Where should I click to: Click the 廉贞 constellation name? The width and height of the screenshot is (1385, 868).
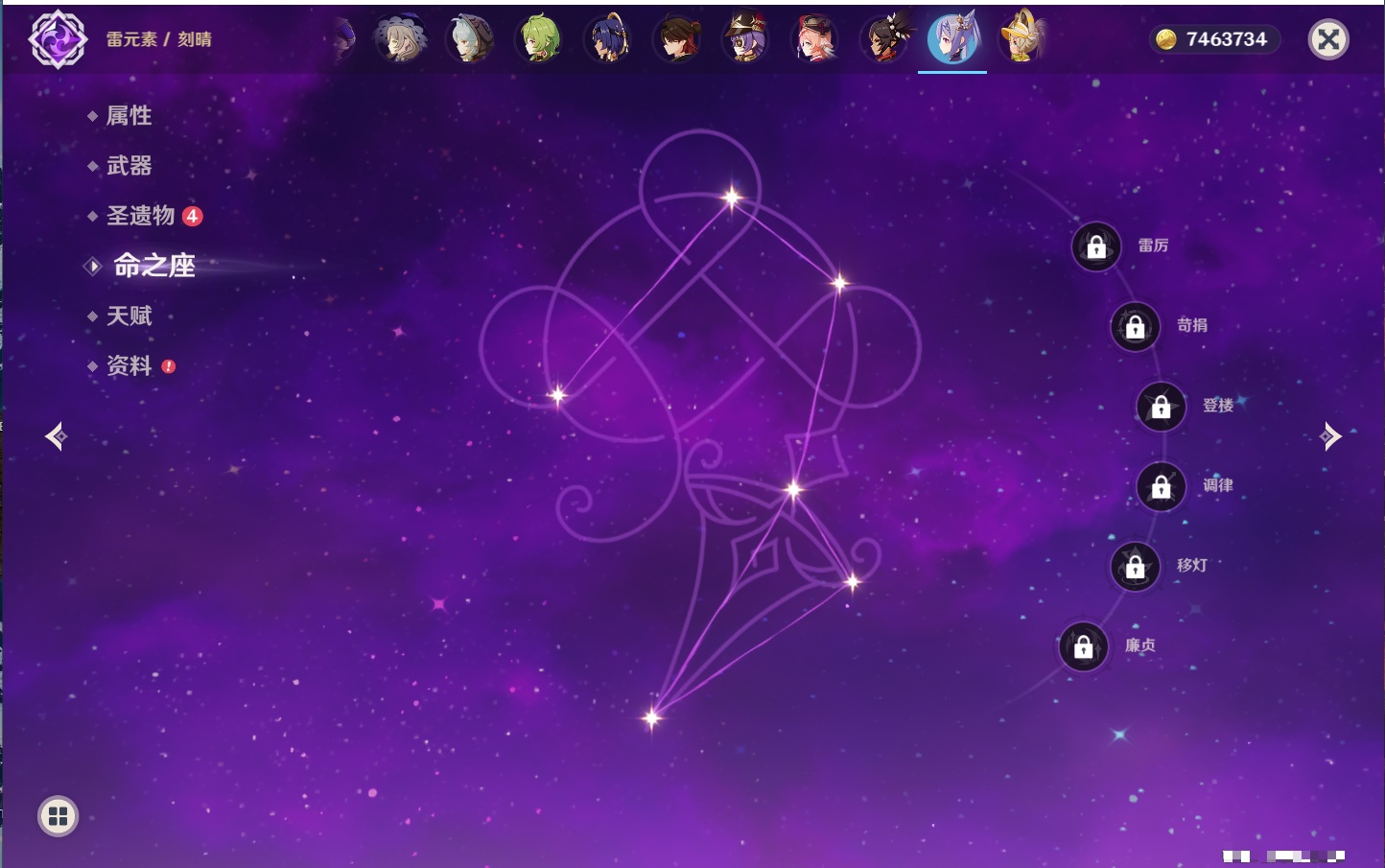tap(1140, 645)
